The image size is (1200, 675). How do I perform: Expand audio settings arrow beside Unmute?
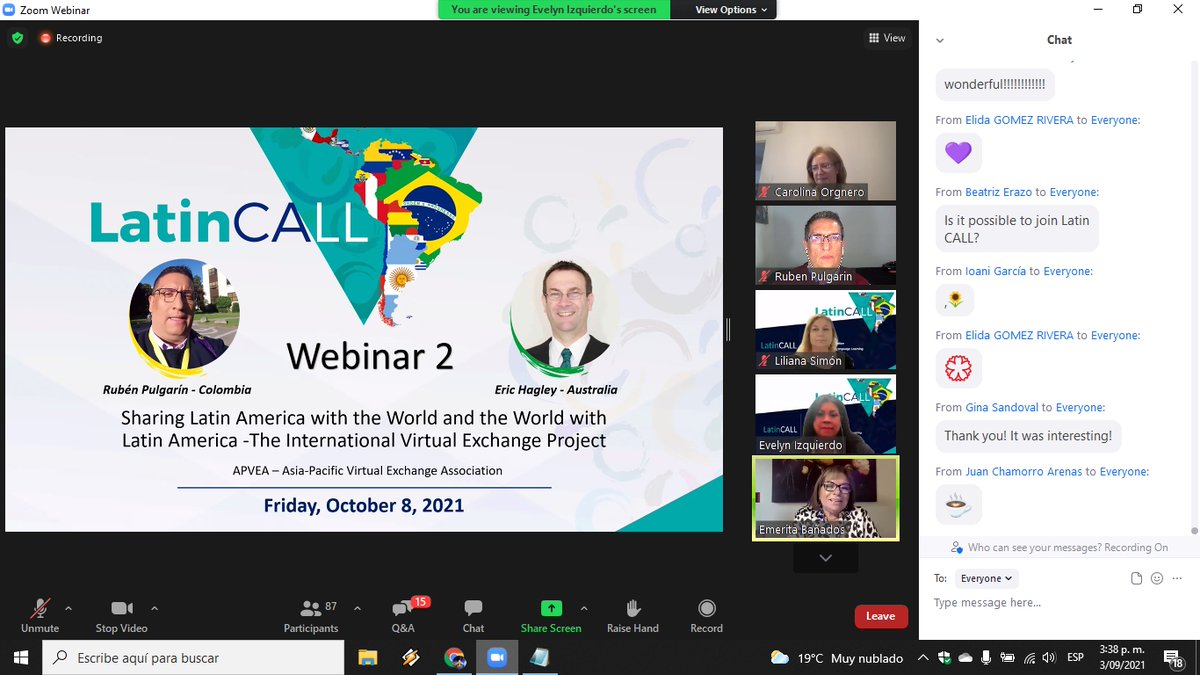click(x=68, y=607)
